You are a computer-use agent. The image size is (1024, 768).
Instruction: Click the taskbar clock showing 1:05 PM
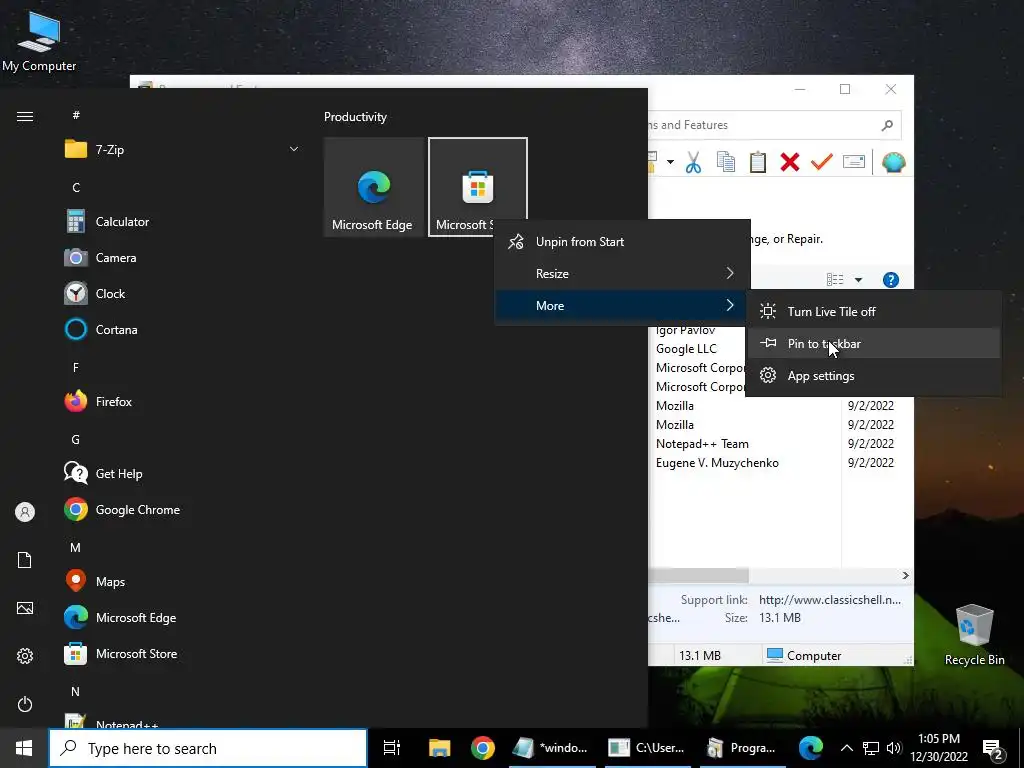tap(939, 748)
